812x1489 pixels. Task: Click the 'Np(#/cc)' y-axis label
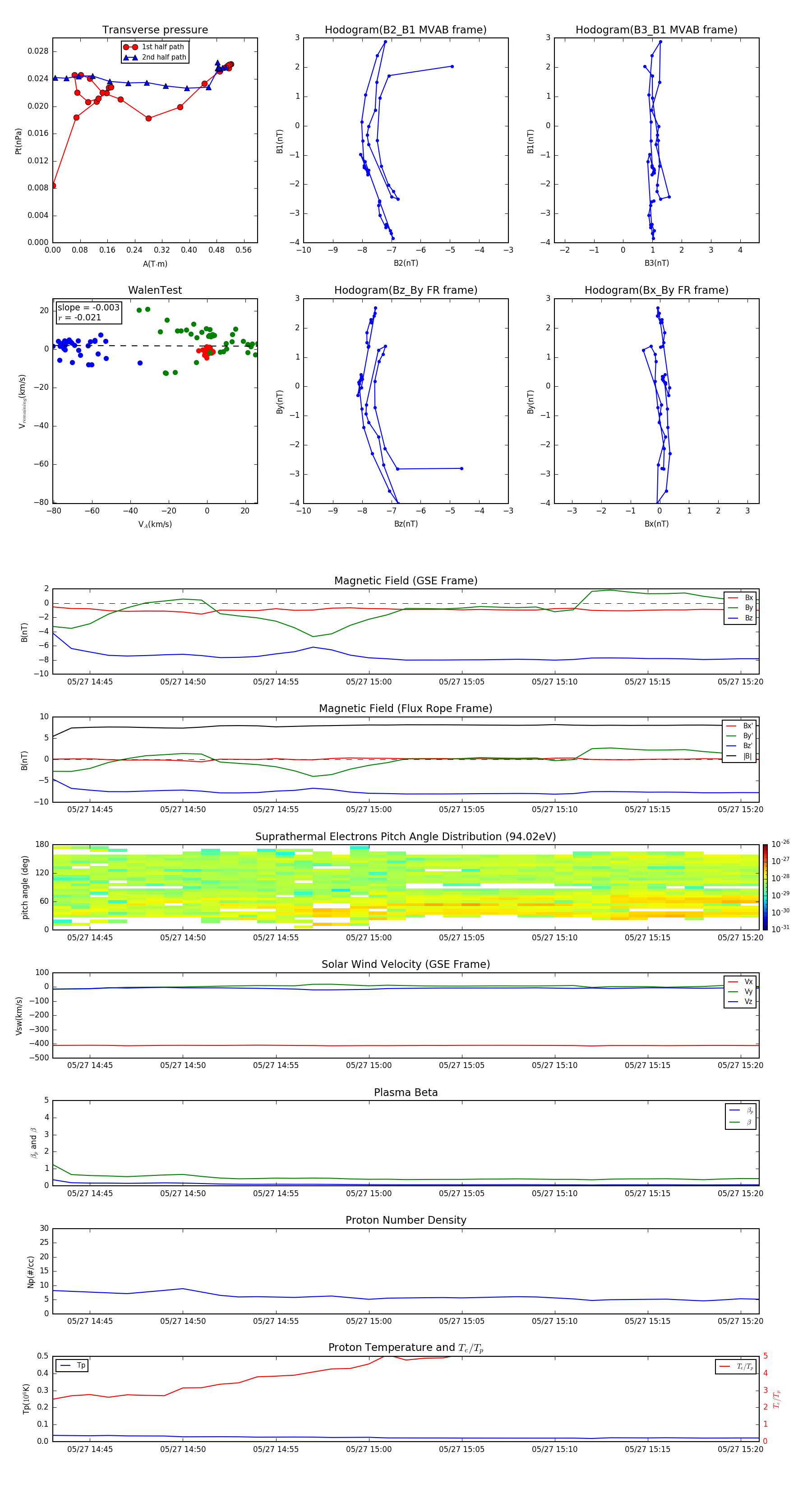pyautogui.click(x=31, y=1271)
